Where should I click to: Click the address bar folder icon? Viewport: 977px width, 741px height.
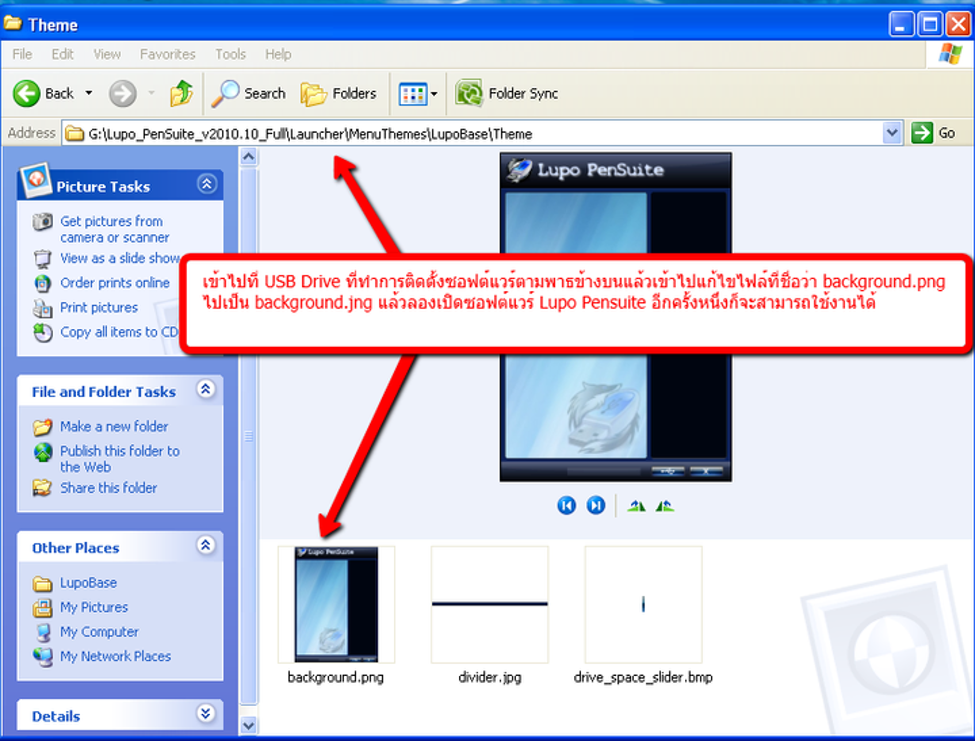coord(75,133)
